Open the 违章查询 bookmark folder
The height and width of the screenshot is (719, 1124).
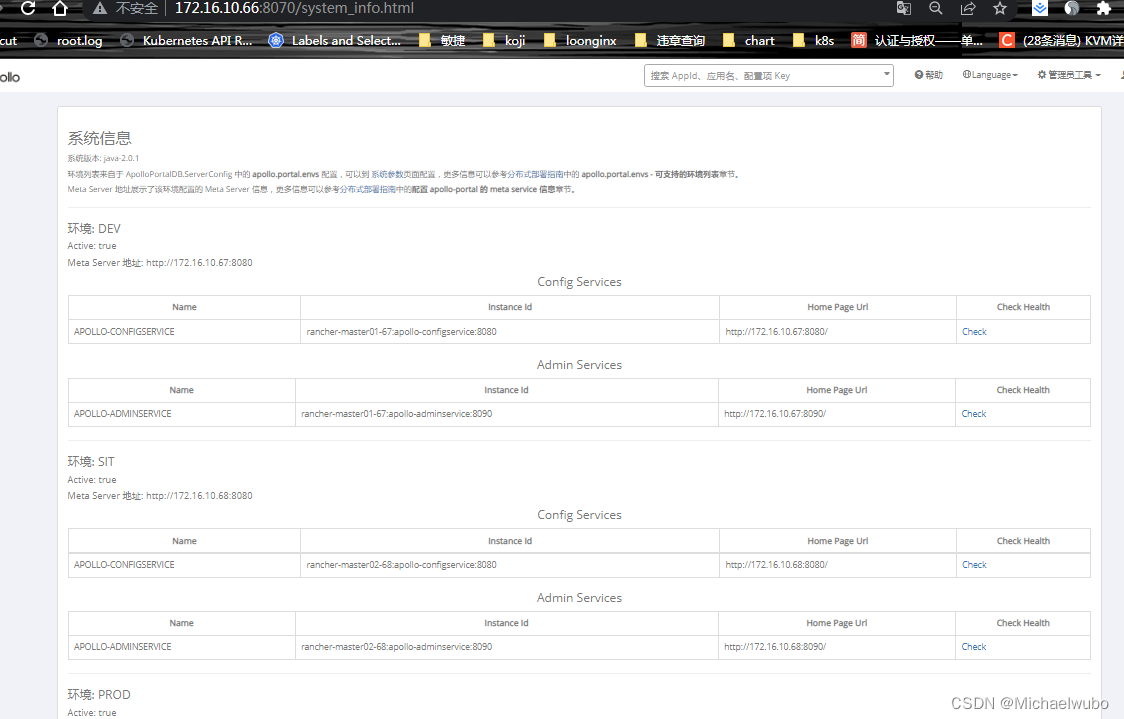click(670, 41)
